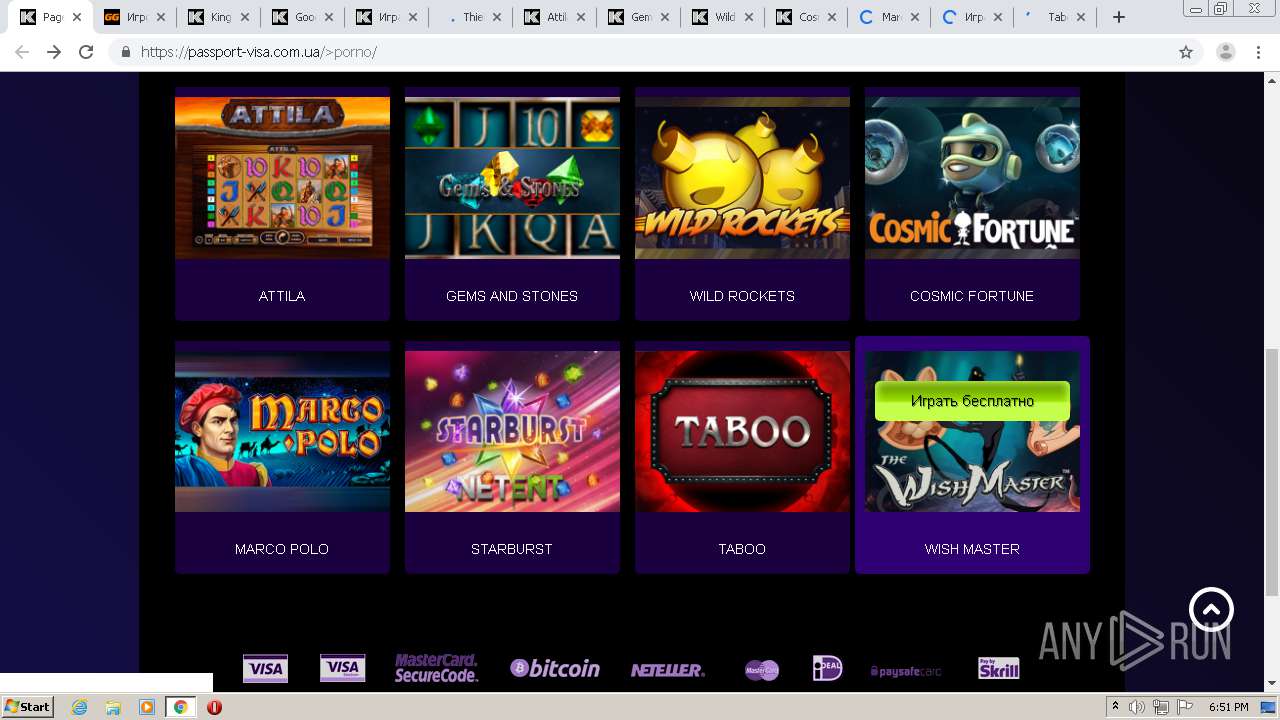Click the bitcoin payment logo

pyautogui.click(x=555, y=668)
